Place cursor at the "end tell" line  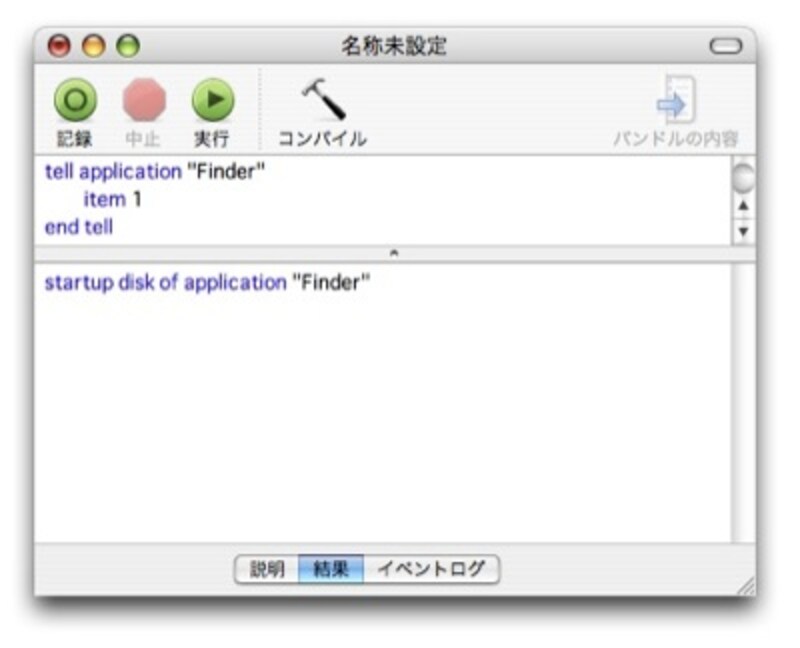click(79, 227)
